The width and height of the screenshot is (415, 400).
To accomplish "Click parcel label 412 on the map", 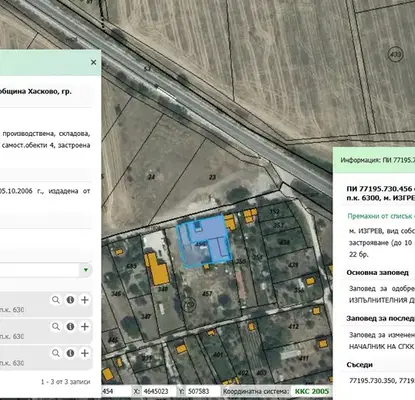I will pyautogui.click(x=293, y=326).
